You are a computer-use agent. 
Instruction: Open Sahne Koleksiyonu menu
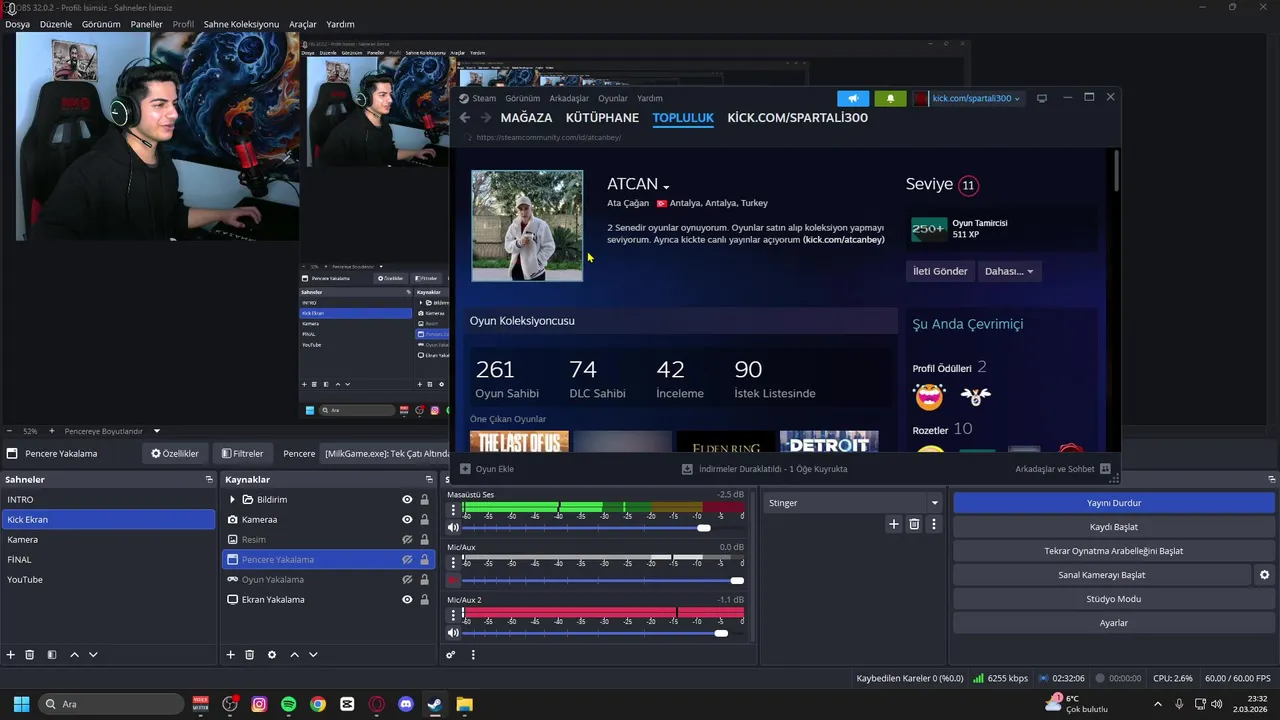click(241, 24)
